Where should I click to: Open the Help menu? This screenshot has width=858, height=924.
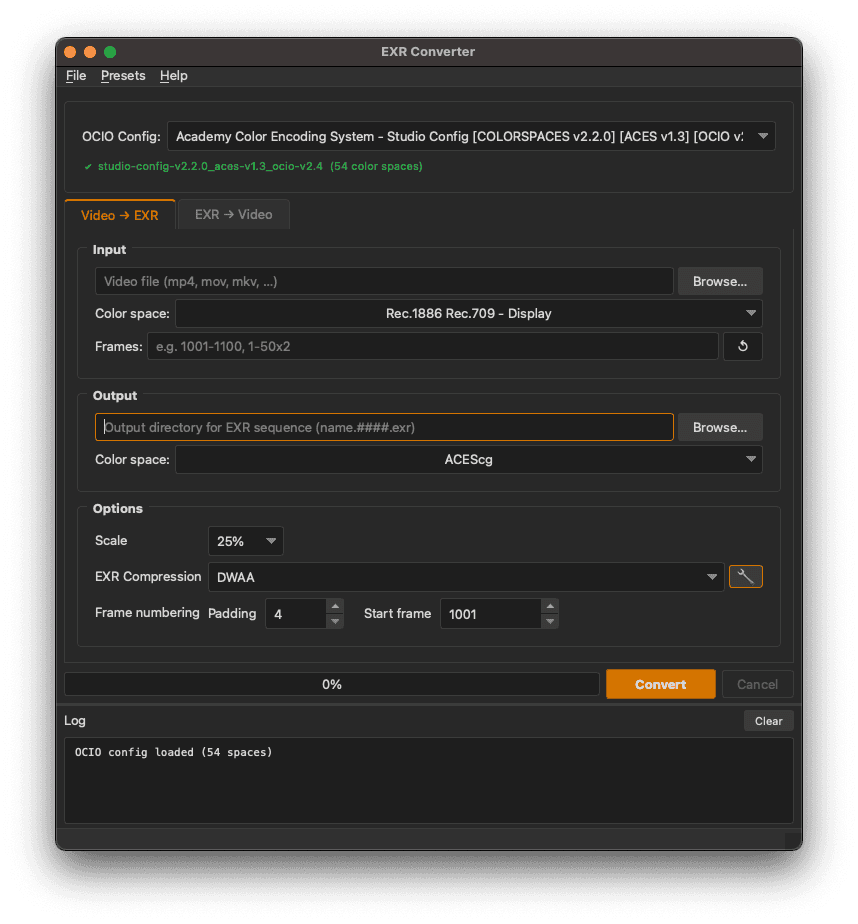point(174,75)
